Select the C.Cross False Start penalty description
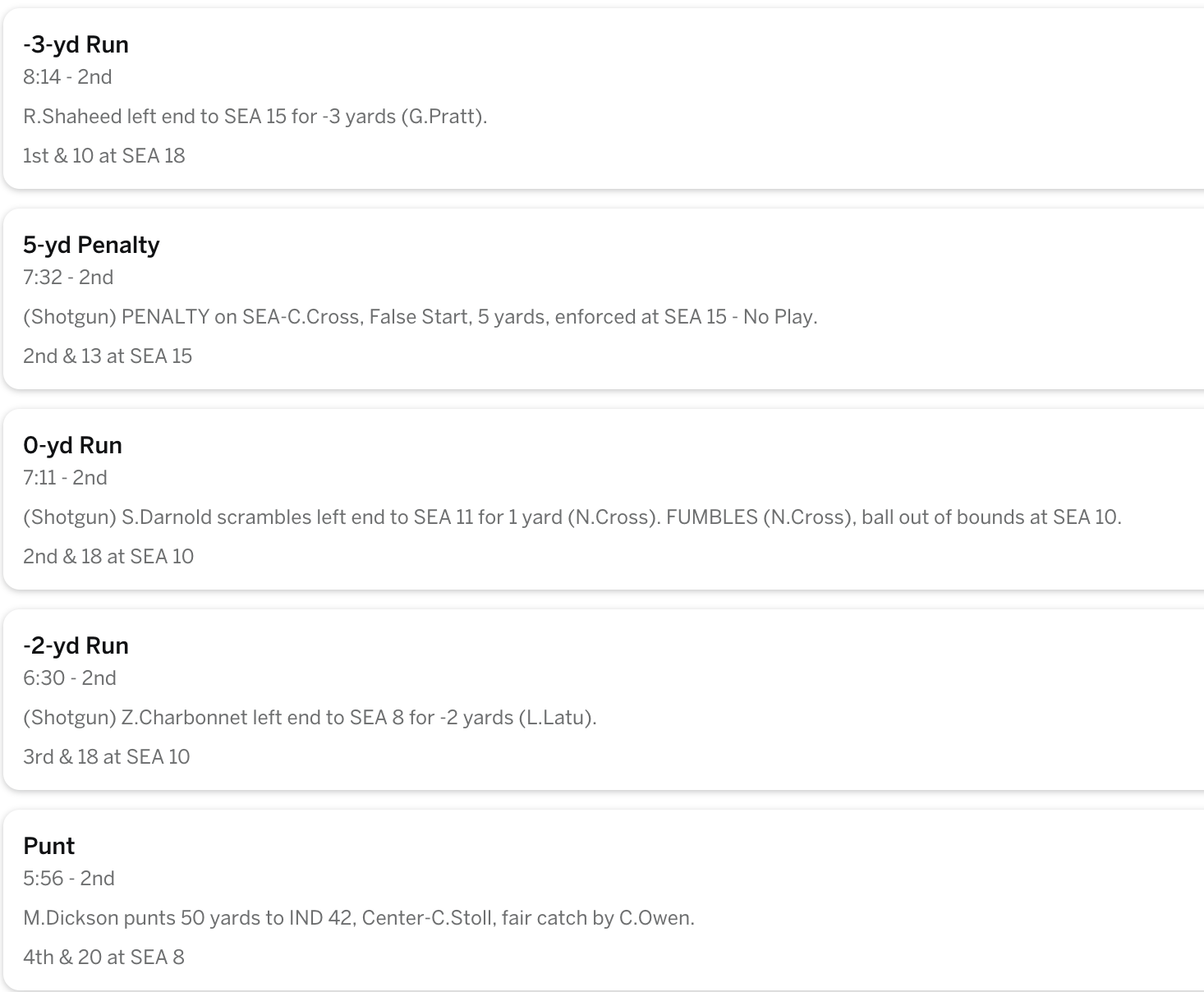The width and height of the screenshot is (1204, 992). pos(420,317)
